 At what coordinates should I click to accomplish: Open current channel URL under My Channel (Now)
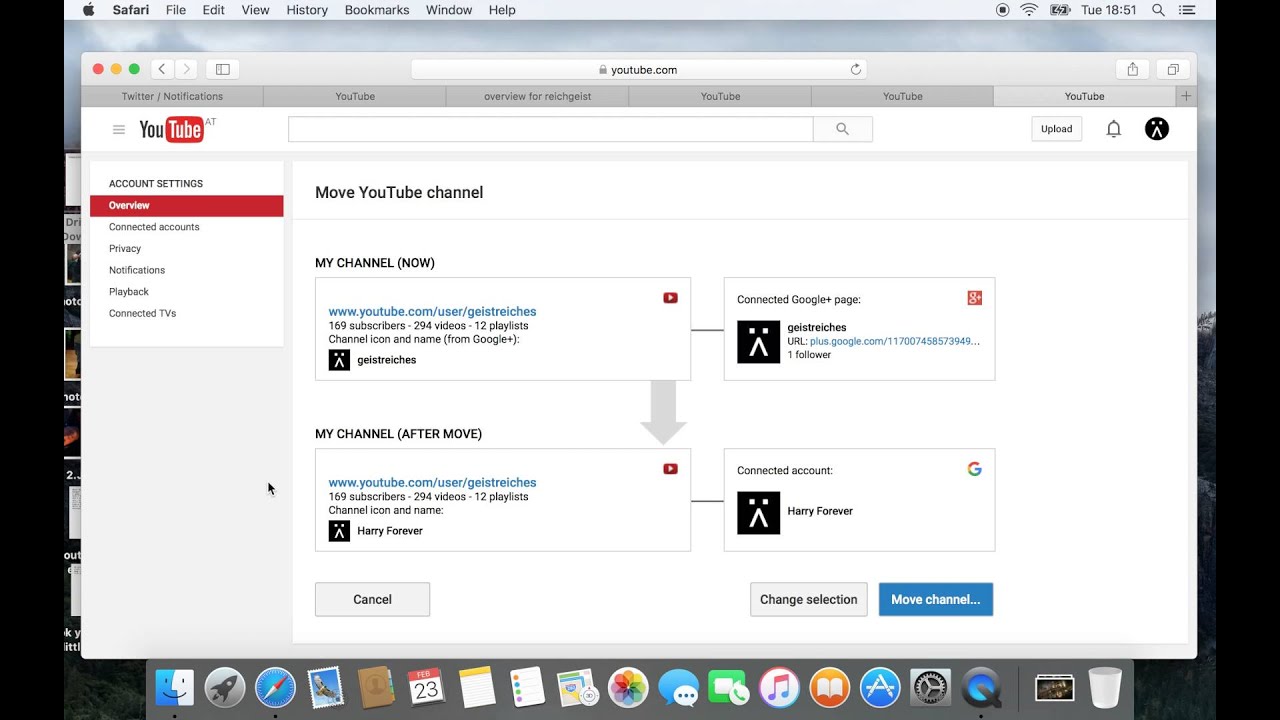432,312
